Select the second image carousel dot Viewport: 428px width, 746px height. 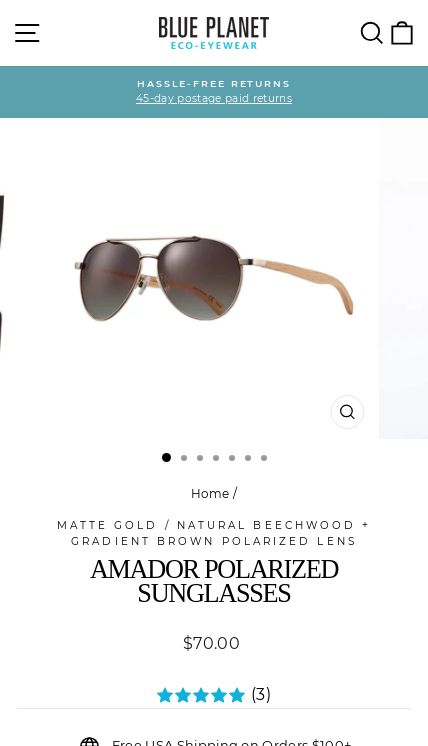coord(184,458)
